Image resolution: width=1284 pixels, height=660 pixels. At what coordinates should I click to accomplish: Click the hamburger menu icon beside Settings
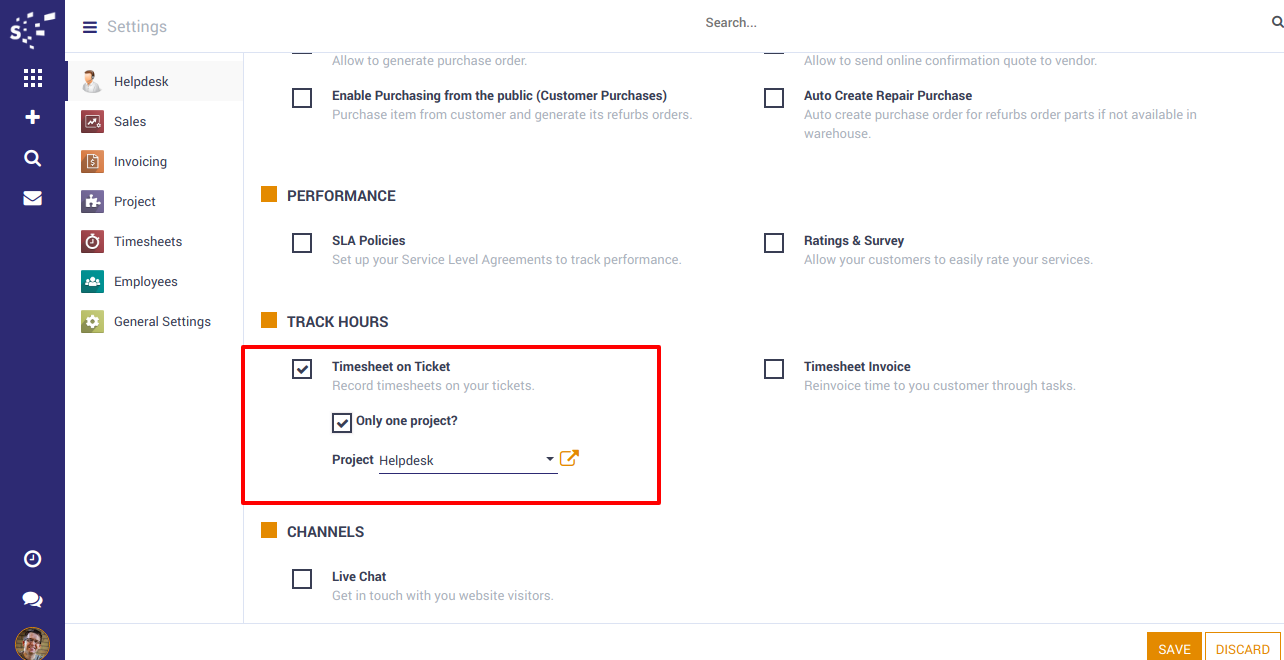90,27
